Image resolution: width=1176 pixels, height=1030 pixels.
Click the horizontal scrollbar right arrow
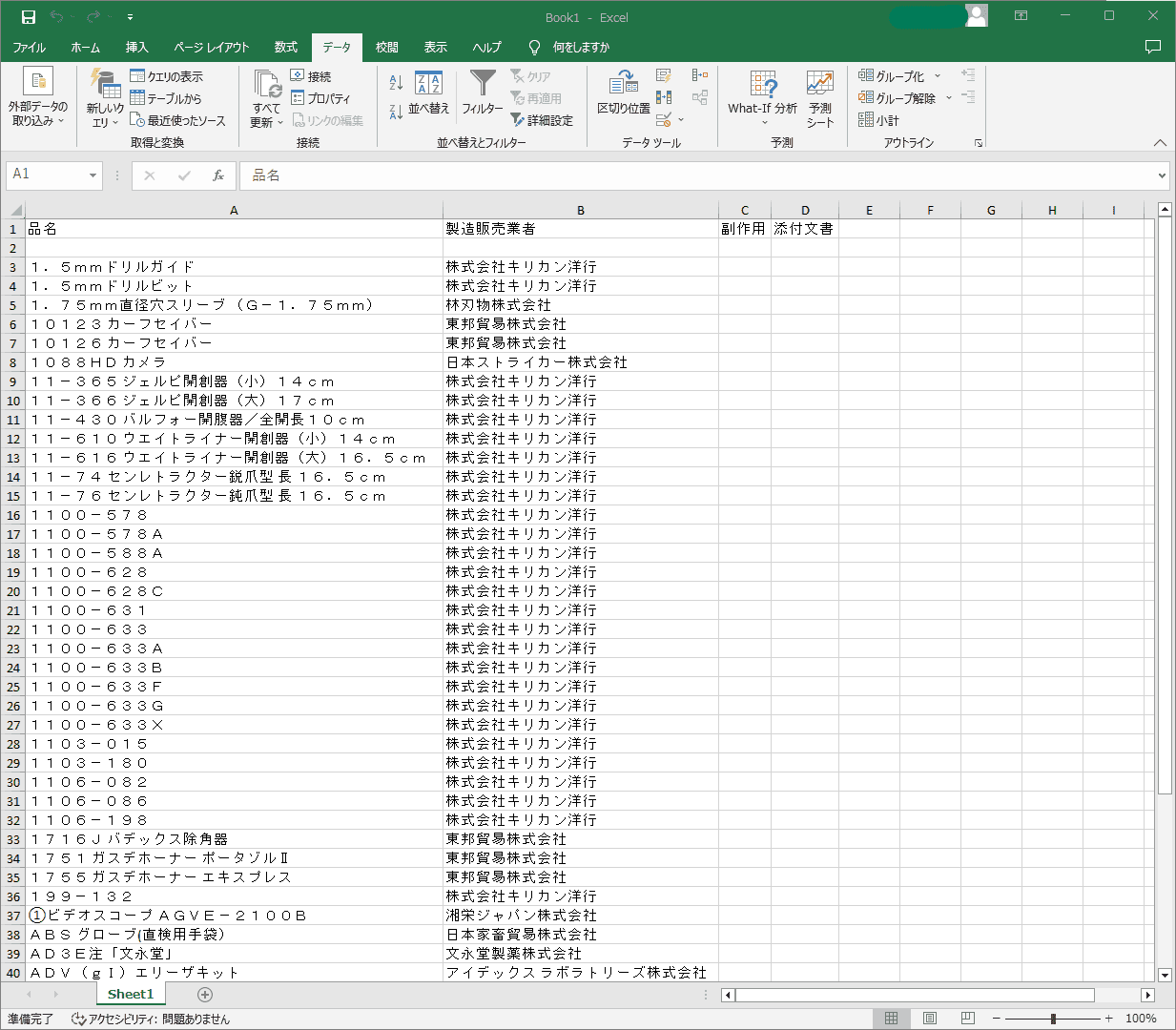coord(1147,995)
